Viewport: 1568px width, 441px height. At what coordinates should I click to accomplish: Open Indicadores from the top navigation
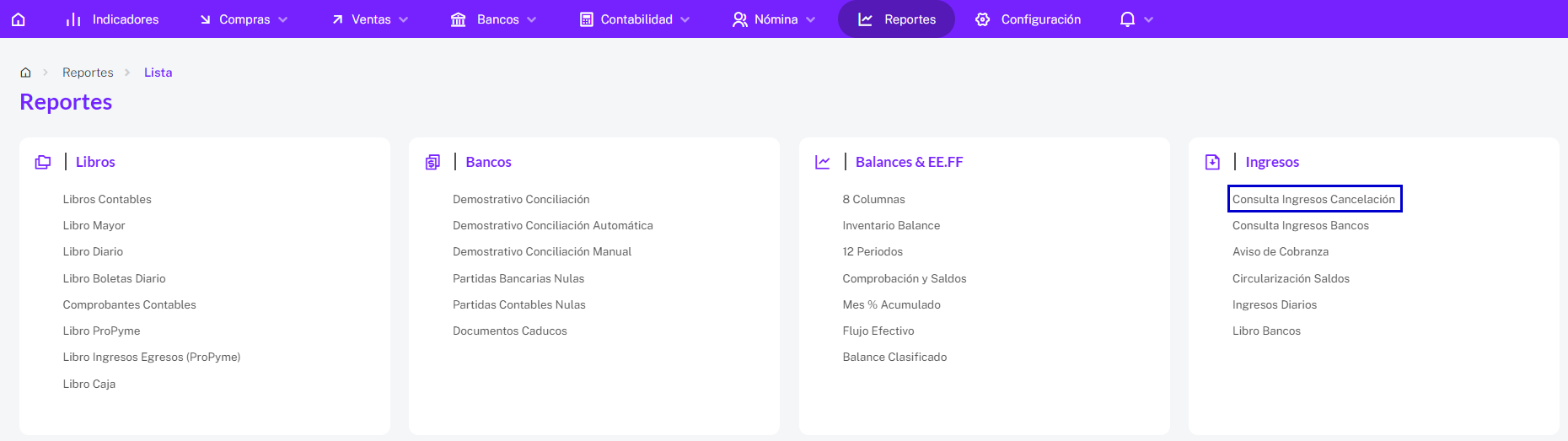pyautogui.click(x=113, y=19)
